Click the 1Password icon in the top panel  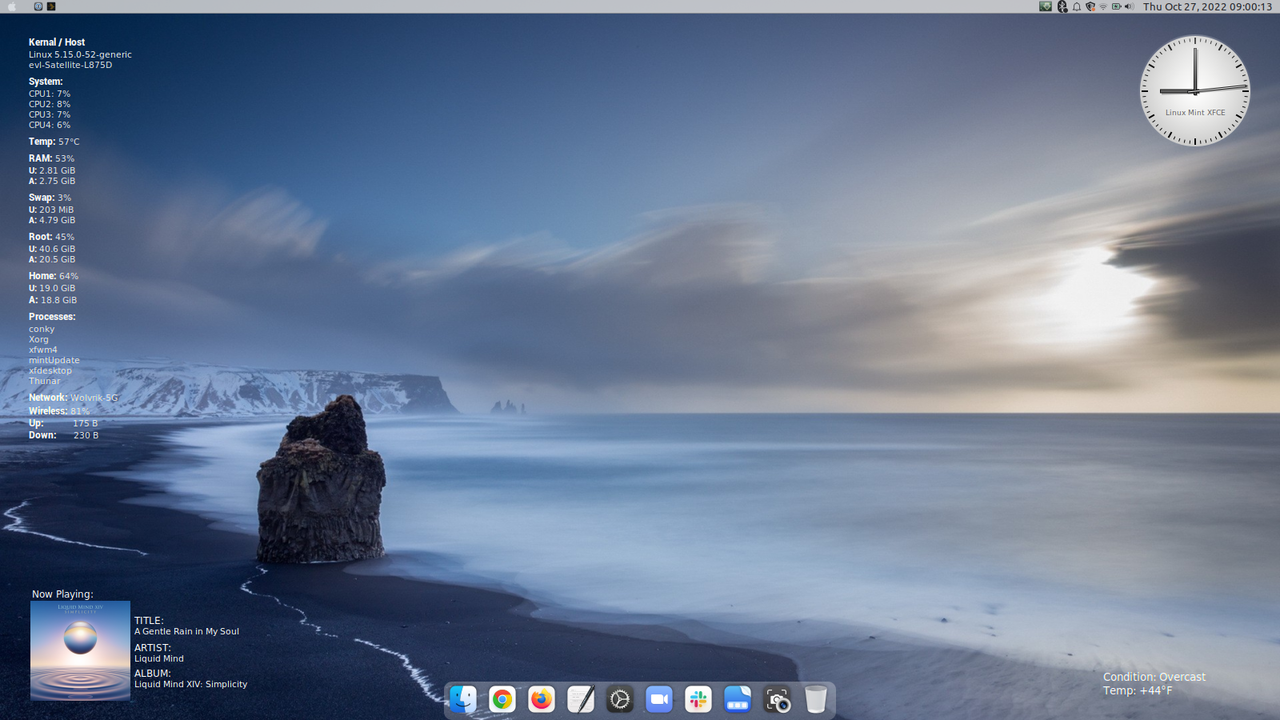[38, 6]
